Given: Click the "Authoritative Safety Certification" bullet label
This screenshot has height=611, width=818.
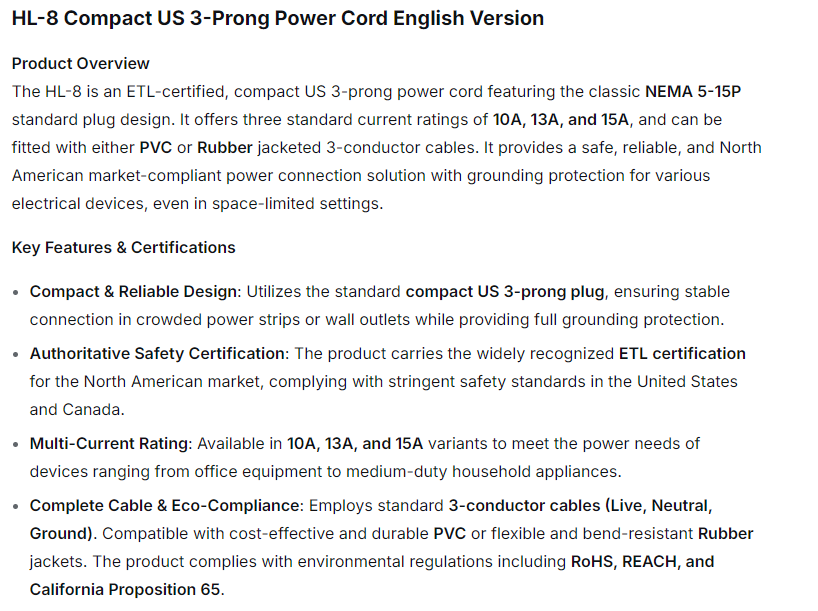Looking at the screenshot, I should click(x=157, y=353).
